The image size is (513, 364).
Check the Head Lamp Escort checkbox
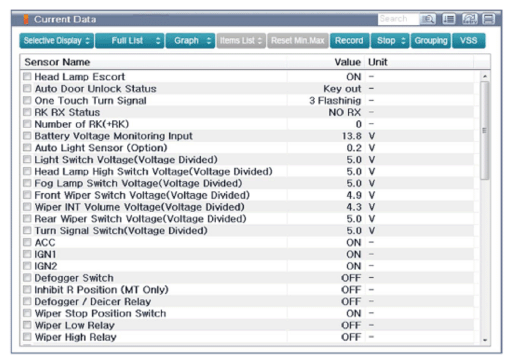[x=27, y=77]
